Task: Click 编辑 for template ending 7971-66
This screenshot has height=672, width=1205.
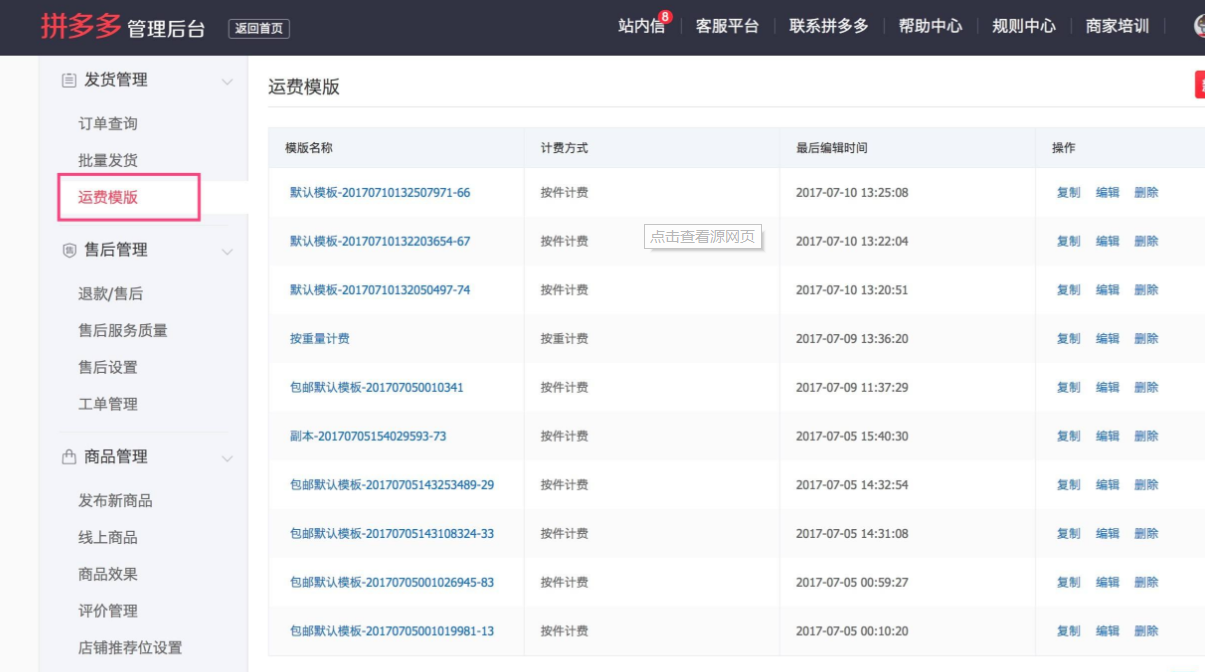Action: click(x=1108, y=192)
